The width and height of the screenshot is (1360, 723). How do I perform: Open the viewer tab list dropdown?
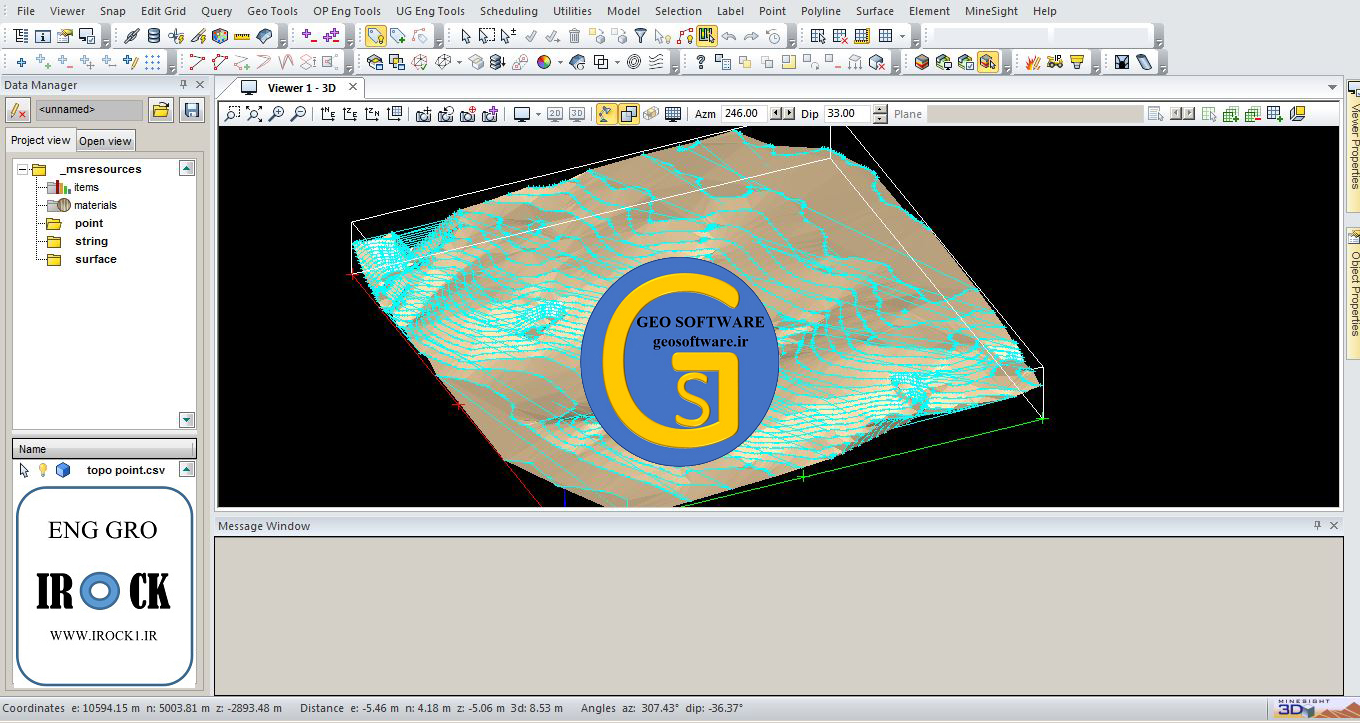(x=1333, y=88)
